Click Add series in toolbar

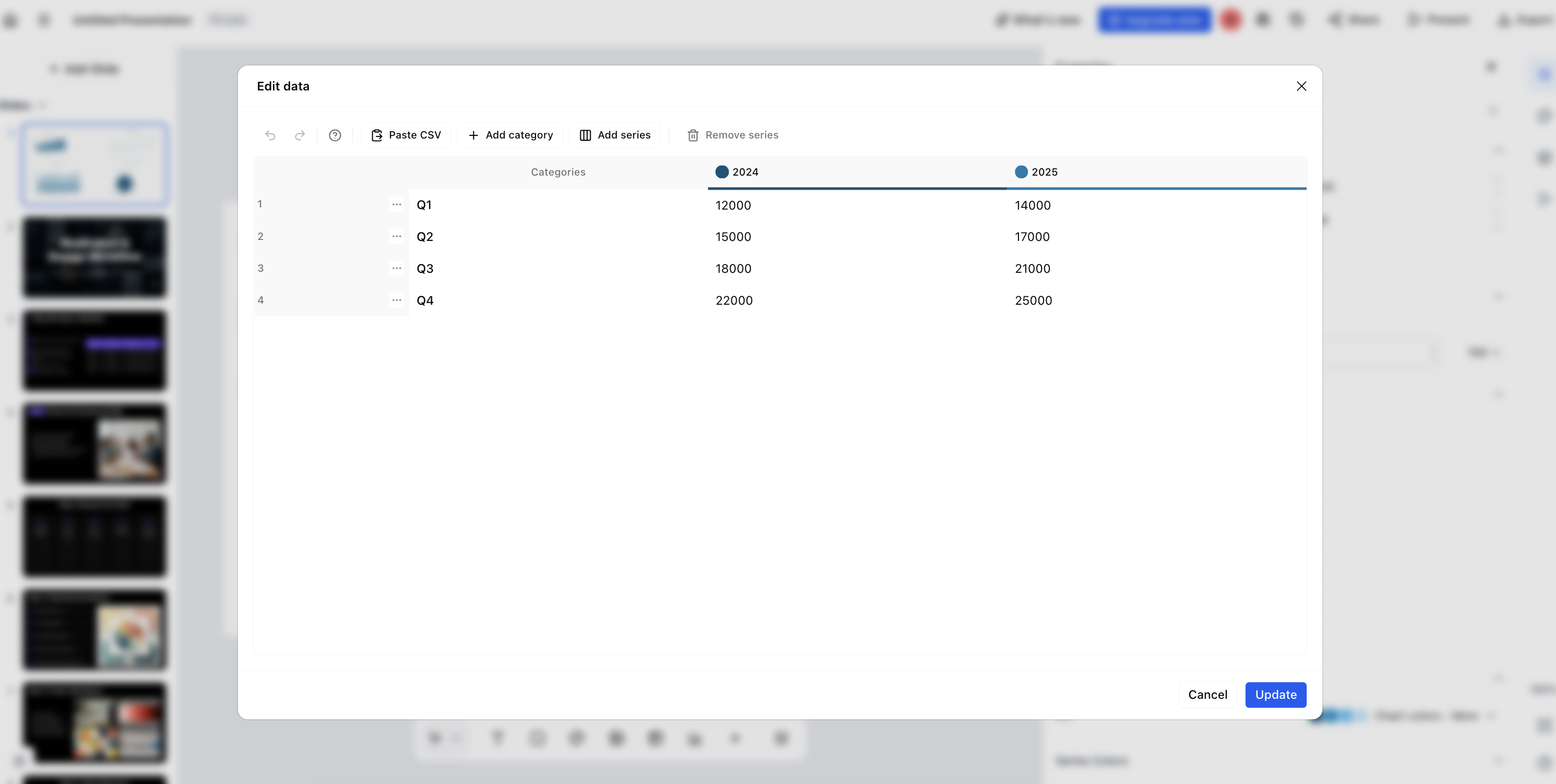pyautogui.click(x=614, y=135)
